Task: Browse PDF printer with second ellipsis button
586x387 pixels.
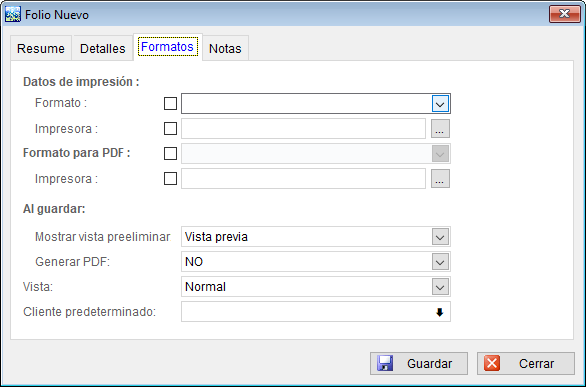Action: point(440,179)
